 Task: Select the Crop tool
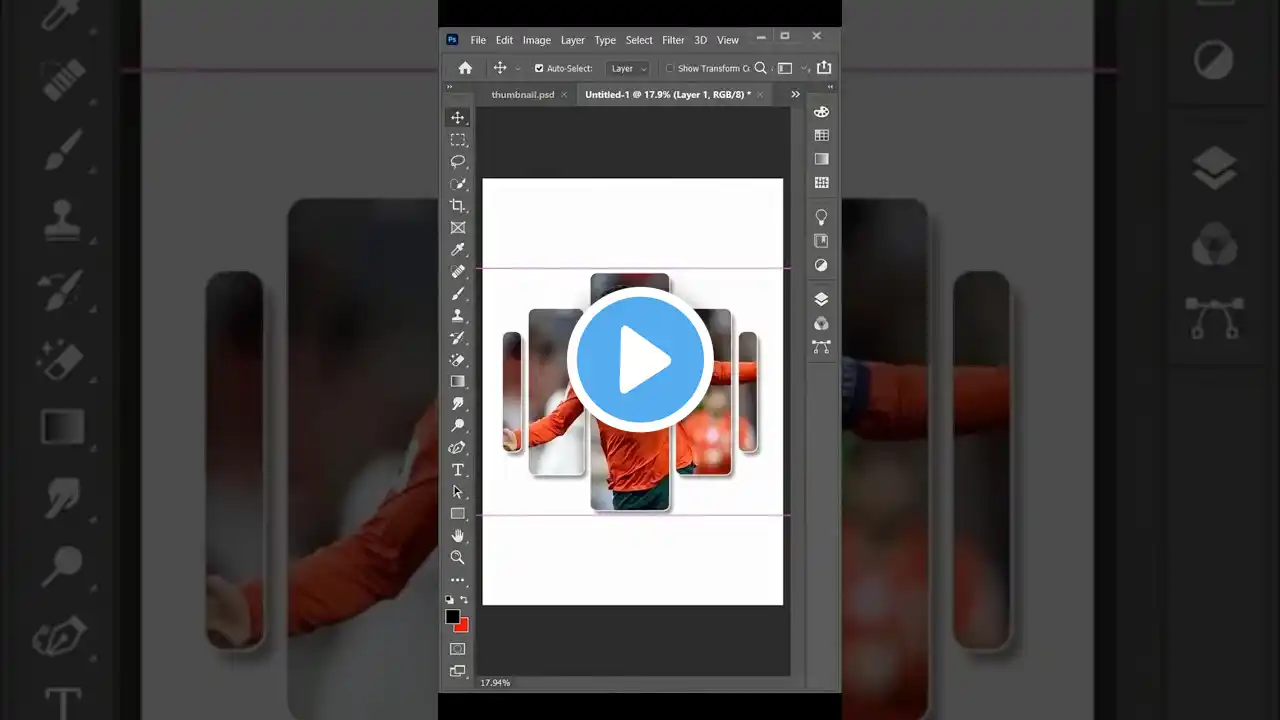tap(458, 206)
